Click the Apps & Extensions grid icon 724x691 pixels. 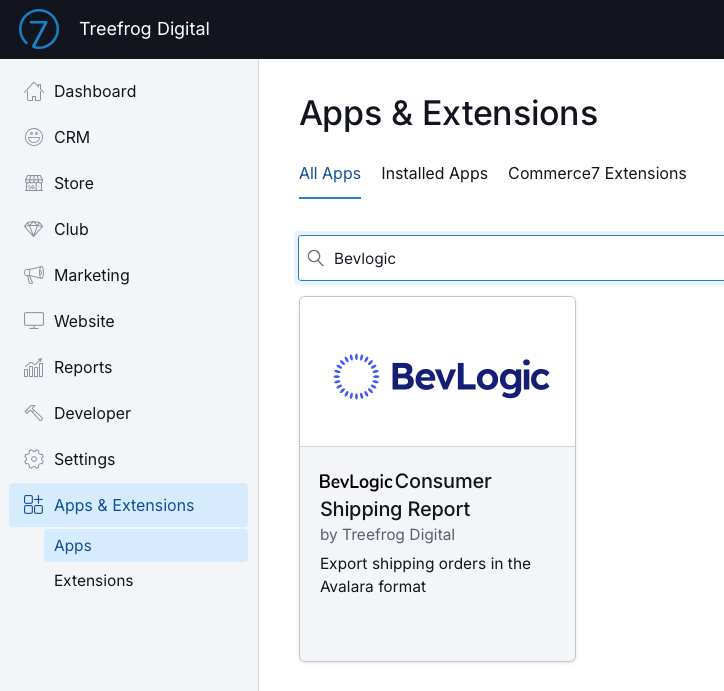click(34, 505)
